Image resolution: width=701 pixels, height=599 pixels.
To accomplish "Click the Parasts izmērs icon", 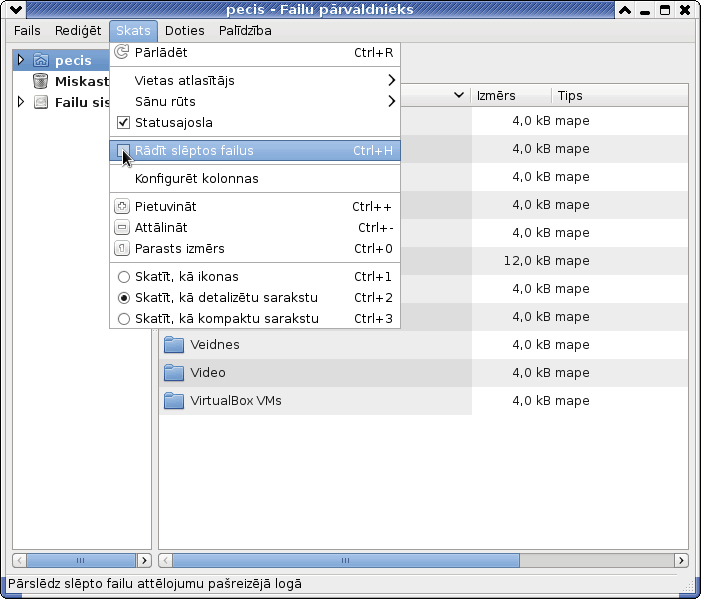I will click(x=122, y=249).
